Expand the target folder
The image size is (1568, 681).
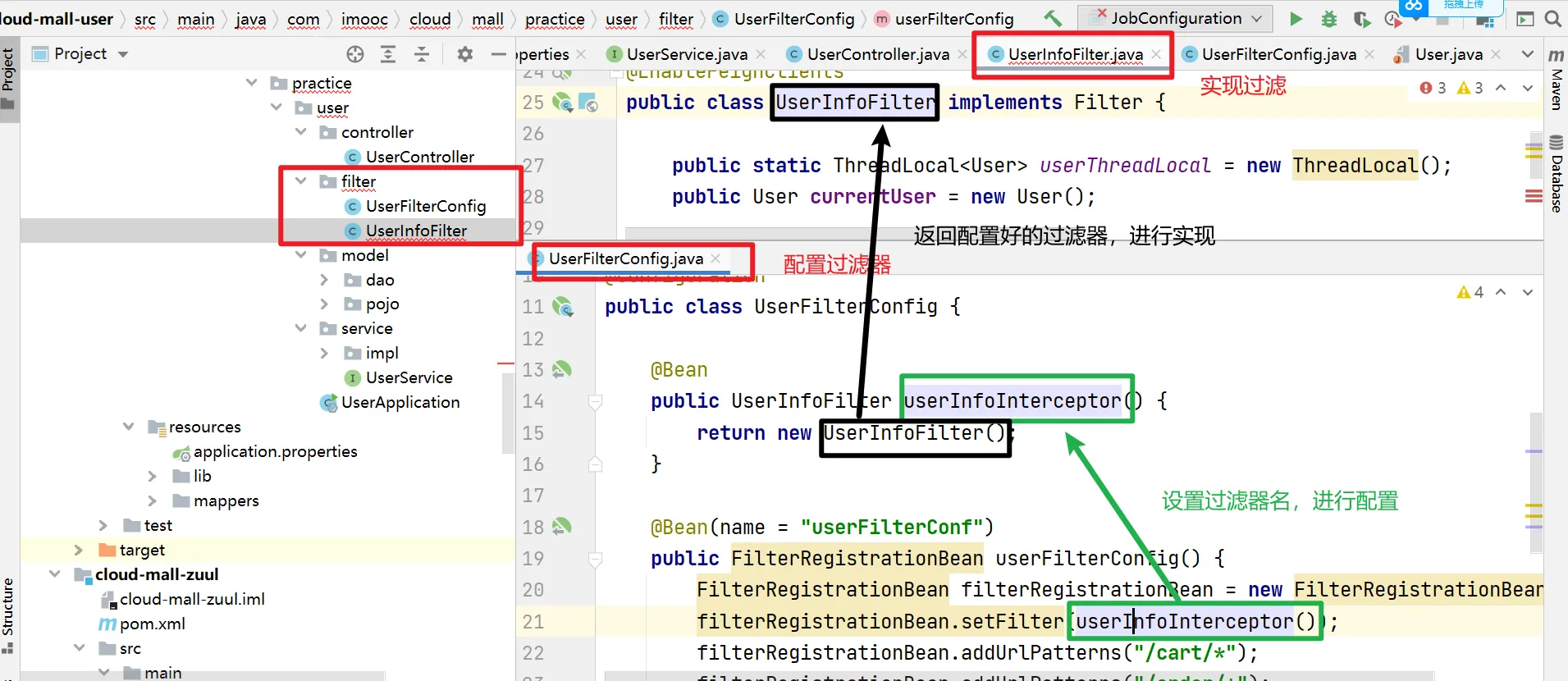coord(79,550)
